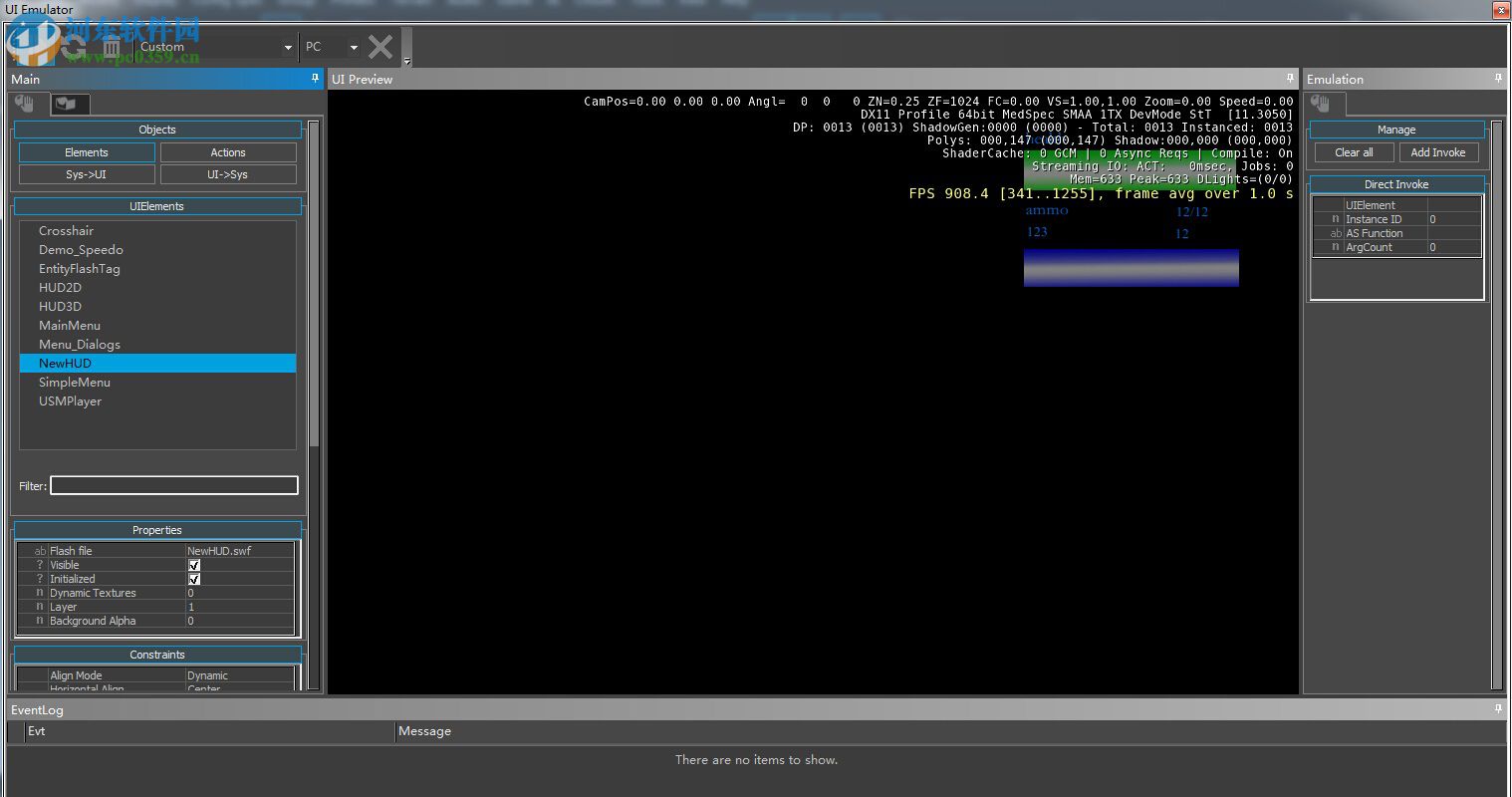Pin the Emulation panel
Image resolution: width=1512 pixels, height=797 pixels.
(x=1498, y=79)
